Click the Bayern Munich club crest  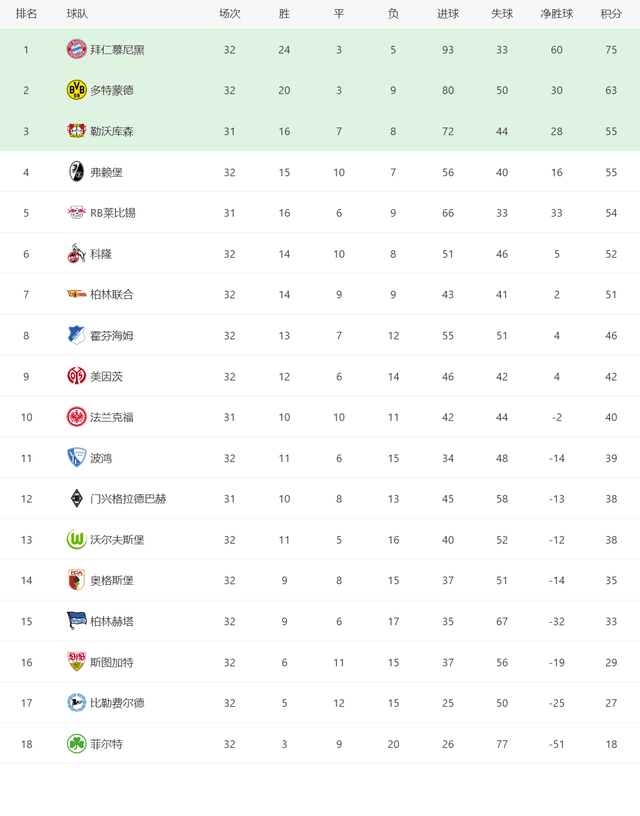click(76, 49)
